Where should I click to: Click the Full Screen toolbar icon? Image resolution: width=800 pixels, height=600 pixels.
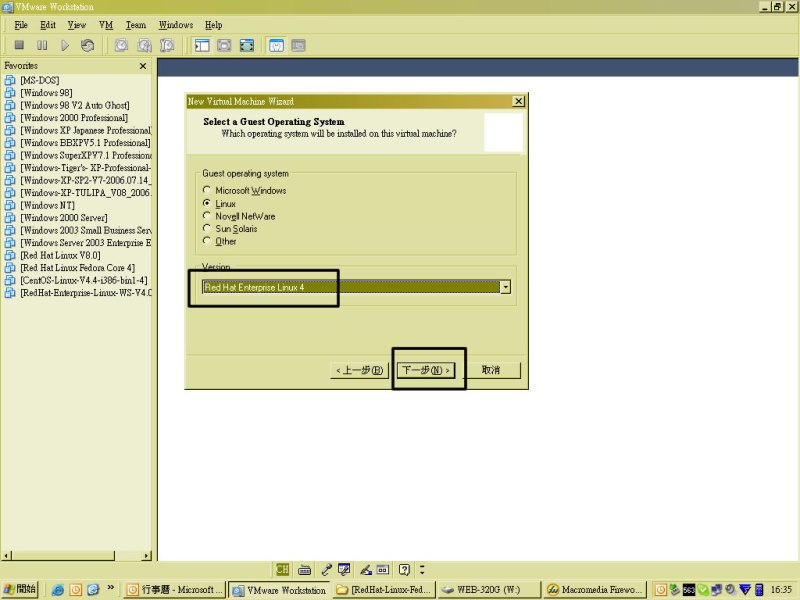(x=247, y=45)
